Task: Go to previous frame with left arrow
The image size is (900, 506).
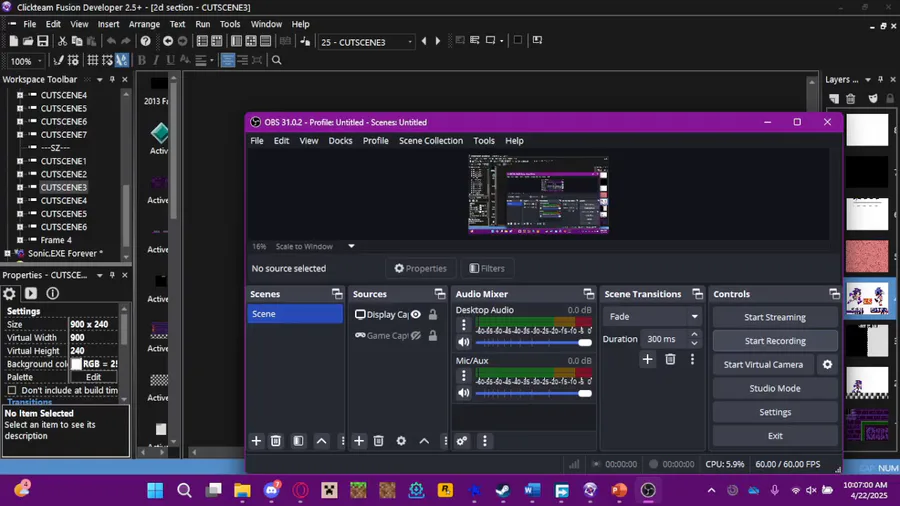Action: point(424,41)
